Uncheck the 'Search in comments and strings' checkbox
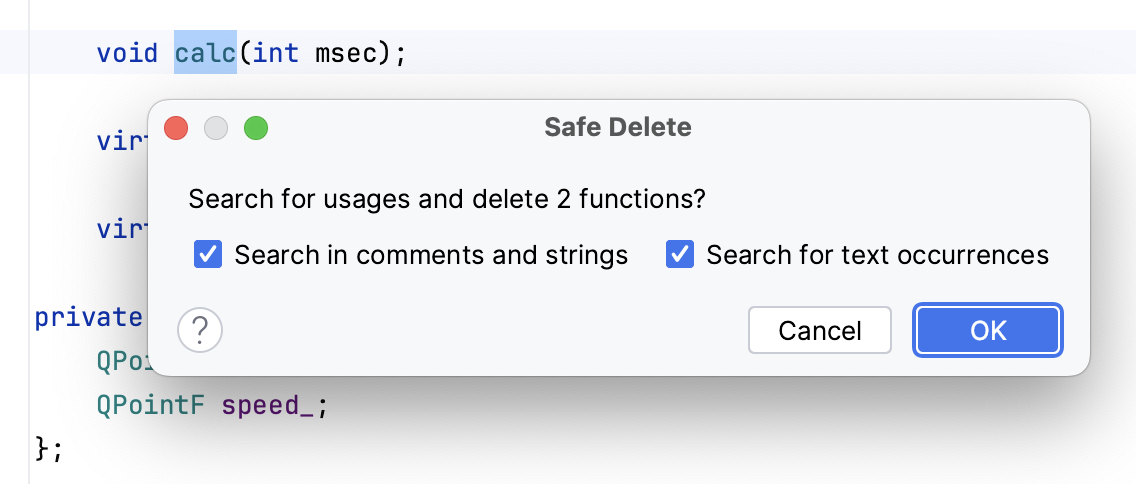The image size is (1136, 484). pyautogui.click(x=208, y=255)
